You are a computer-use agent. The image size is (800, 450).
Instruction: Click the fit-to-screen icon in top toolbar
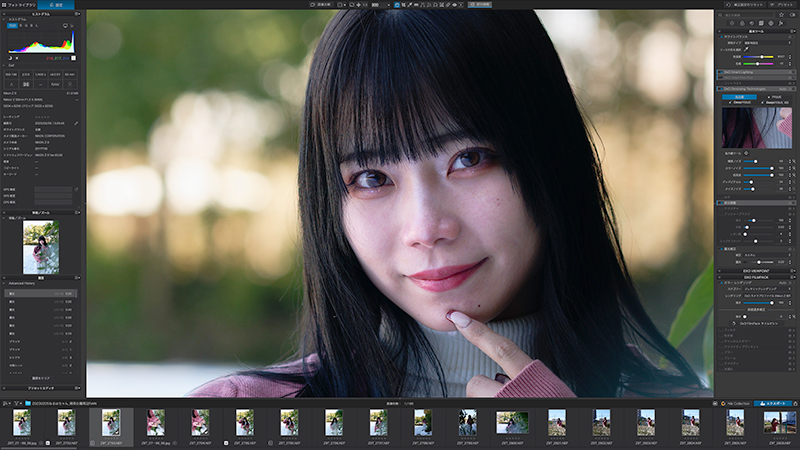pyautogui.click(x=359, y=5)
